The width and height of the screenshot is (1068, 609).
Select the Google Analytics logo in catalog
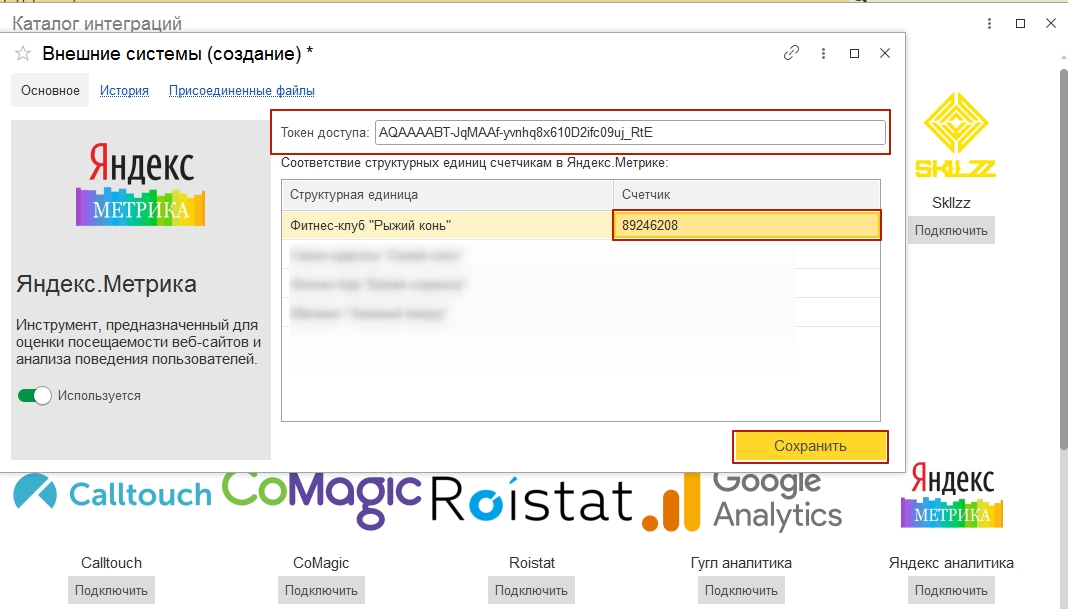[x=742, y=501]
